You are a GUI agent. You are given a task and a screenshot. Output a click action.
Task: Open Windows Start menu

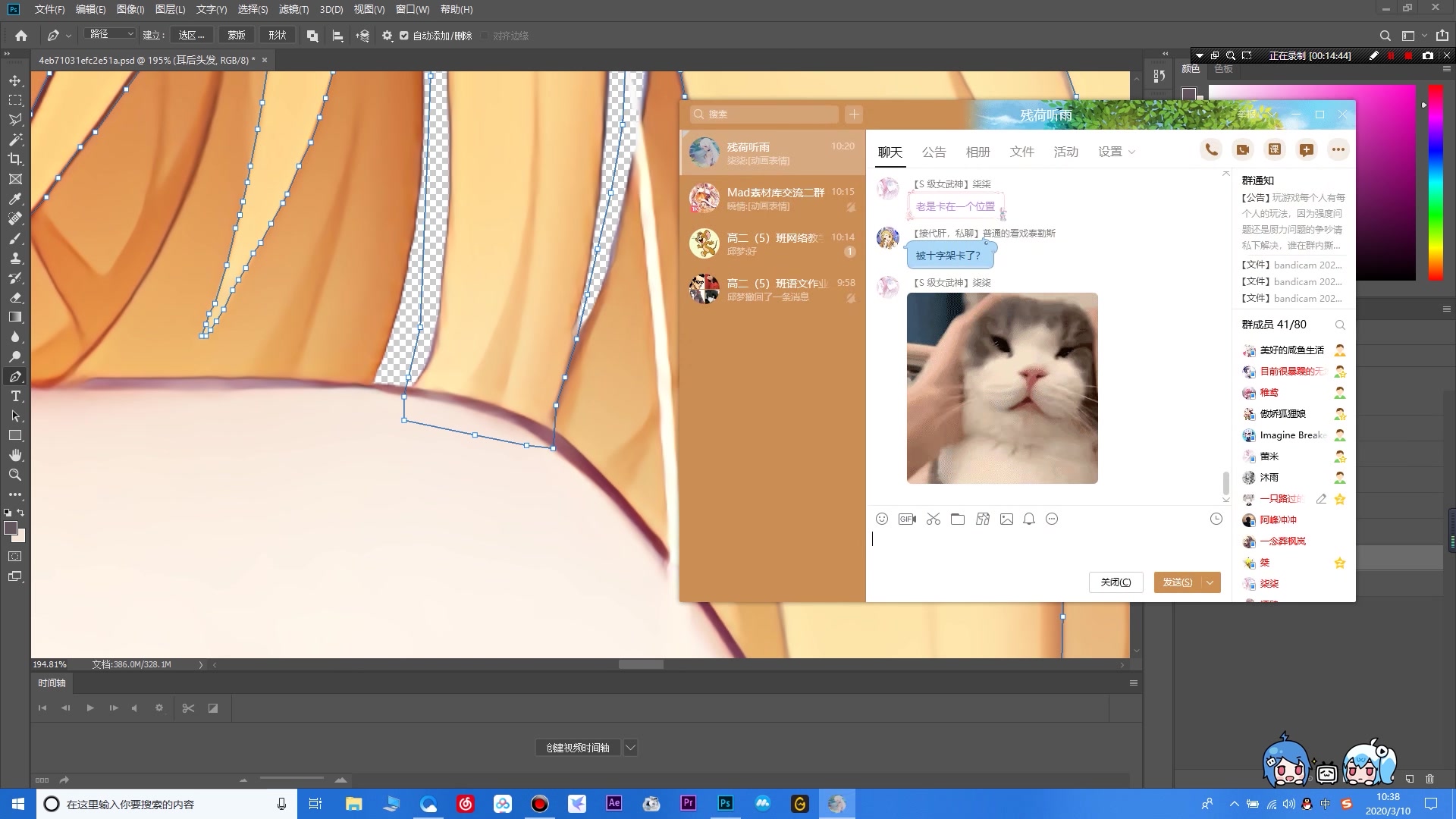pos(18,804)
